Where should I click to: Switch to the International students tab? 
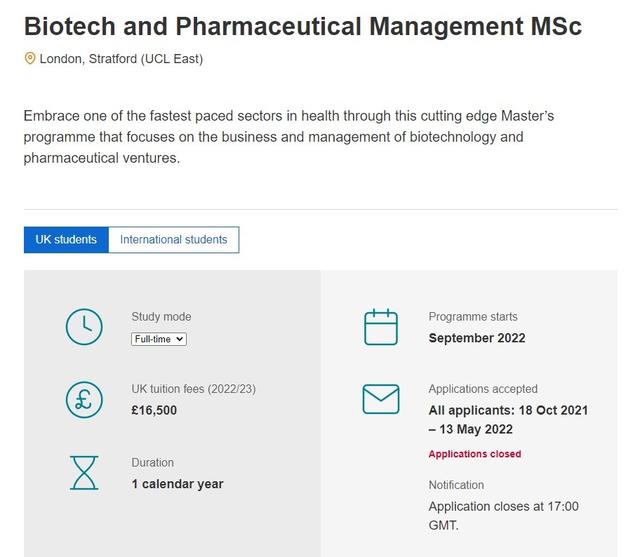(173, 240)
